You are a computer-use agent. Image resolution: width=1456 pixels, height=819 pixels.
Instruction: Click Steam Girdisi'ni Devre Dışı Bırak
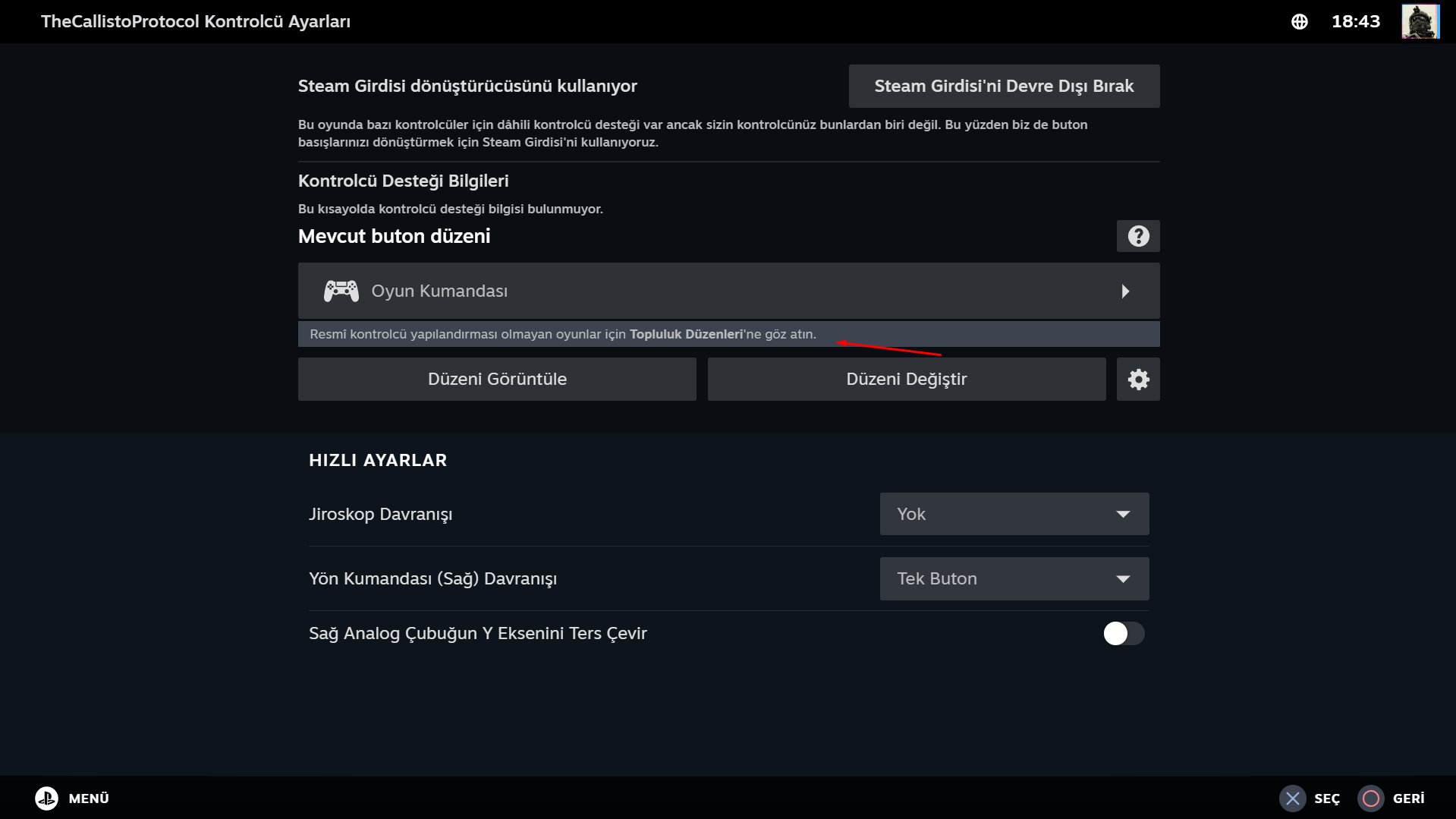[1003, 86]
